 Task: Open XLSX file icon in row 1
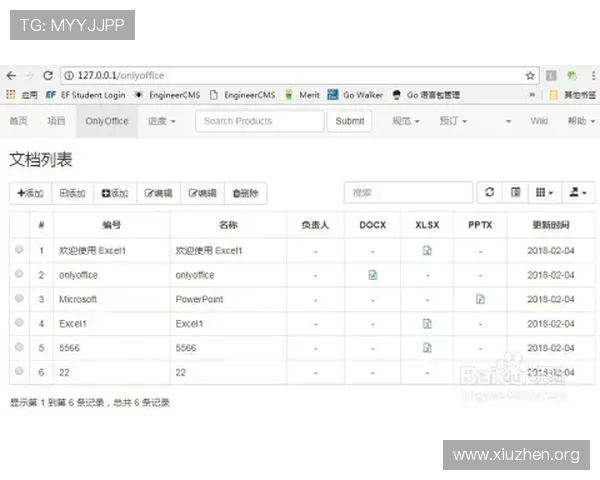[427, 251]
